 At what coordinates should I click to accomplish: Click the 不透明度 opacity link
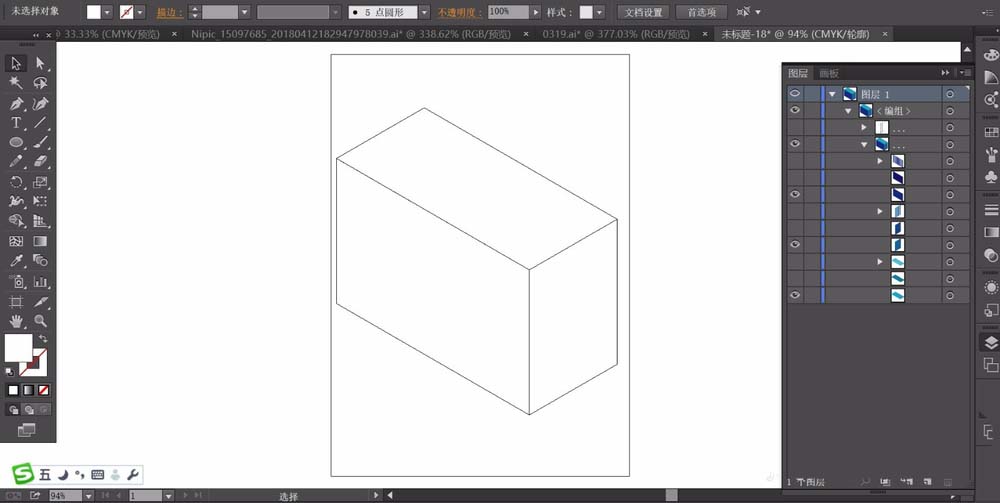coord(459,12)
